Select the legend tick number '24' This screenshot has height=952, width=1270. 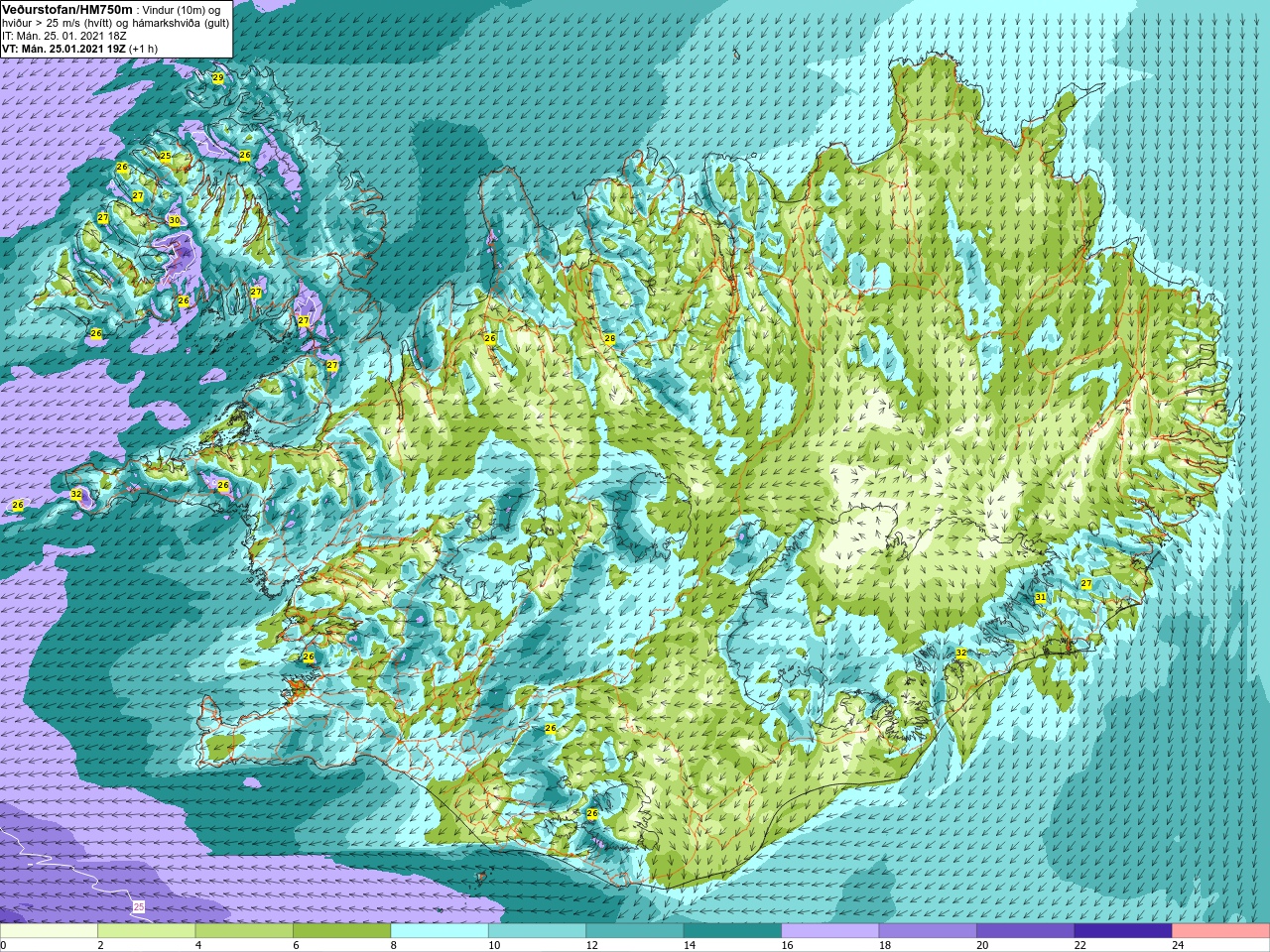(1178, 945)
